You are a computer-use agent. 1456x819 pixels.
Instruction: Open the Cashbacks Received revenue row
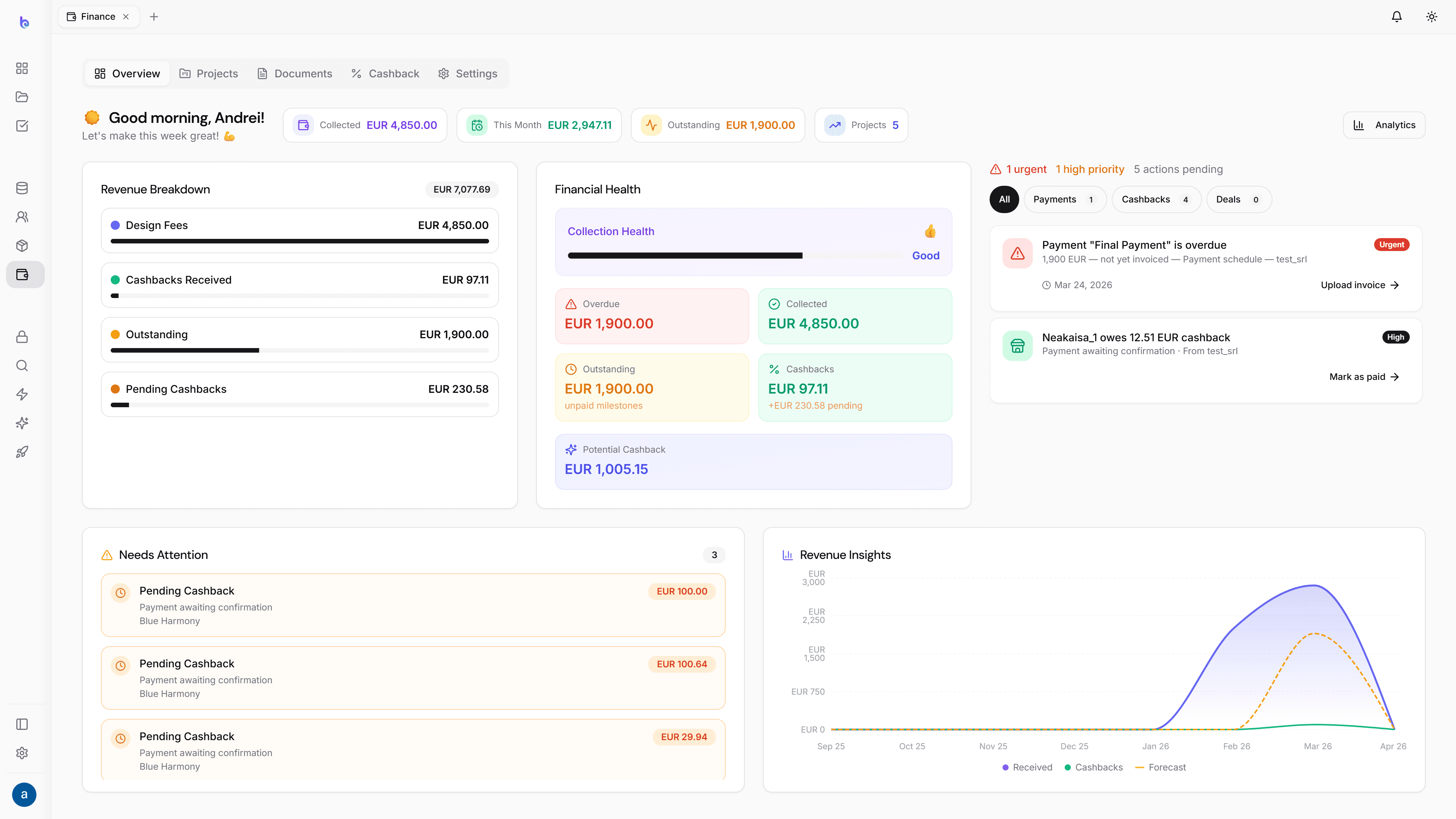(300, 285)
